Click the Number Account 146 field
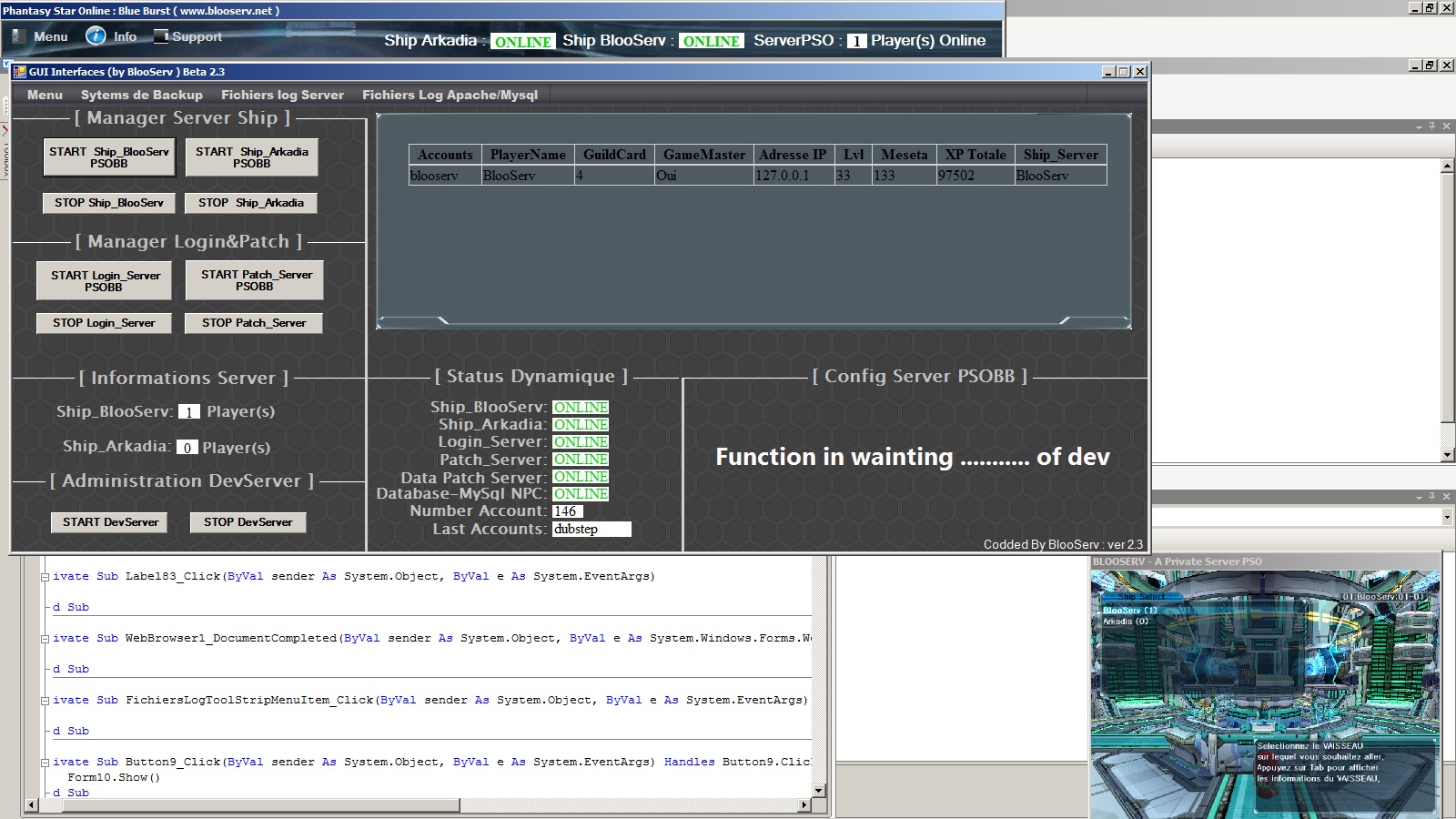The image size is (1456, 819). point(568,511)
